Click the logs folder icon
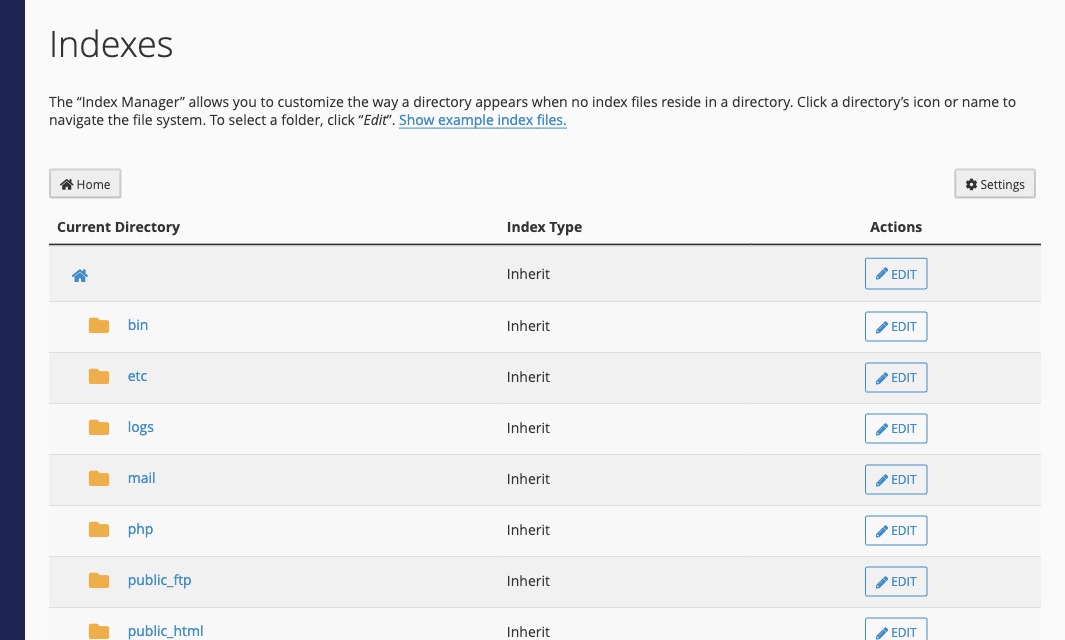 (x=99, y=427)
